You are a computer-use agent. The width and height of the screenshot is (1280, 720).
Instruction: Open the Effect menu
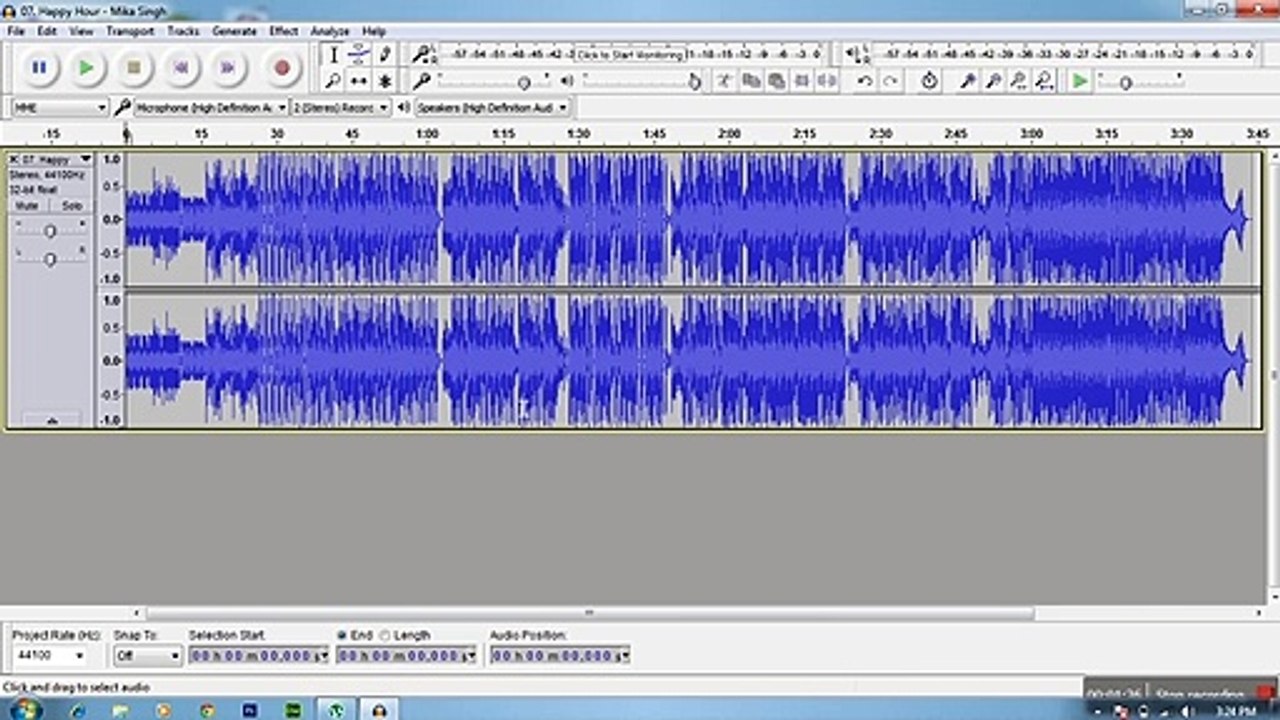click(x=284, y=31)
